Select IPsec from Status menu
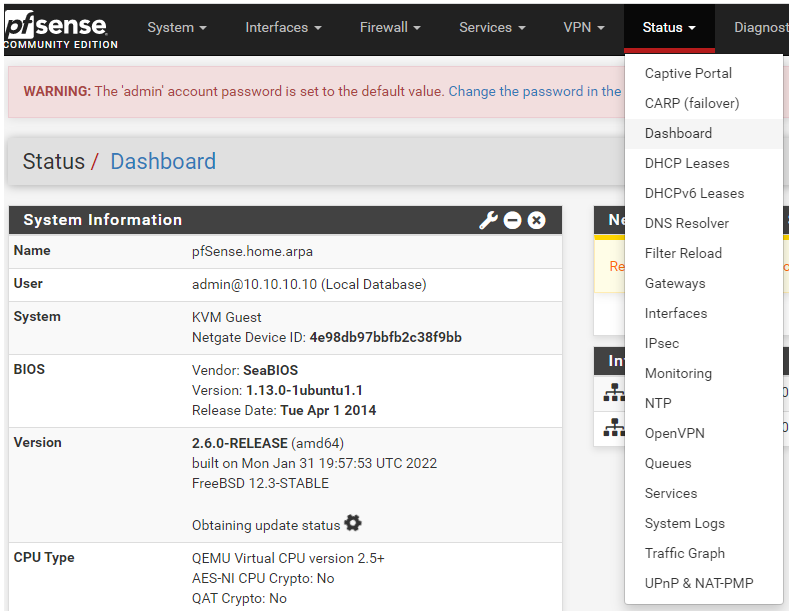The height and width of the screenshot is (611, 797). click(x=703, y=343)
